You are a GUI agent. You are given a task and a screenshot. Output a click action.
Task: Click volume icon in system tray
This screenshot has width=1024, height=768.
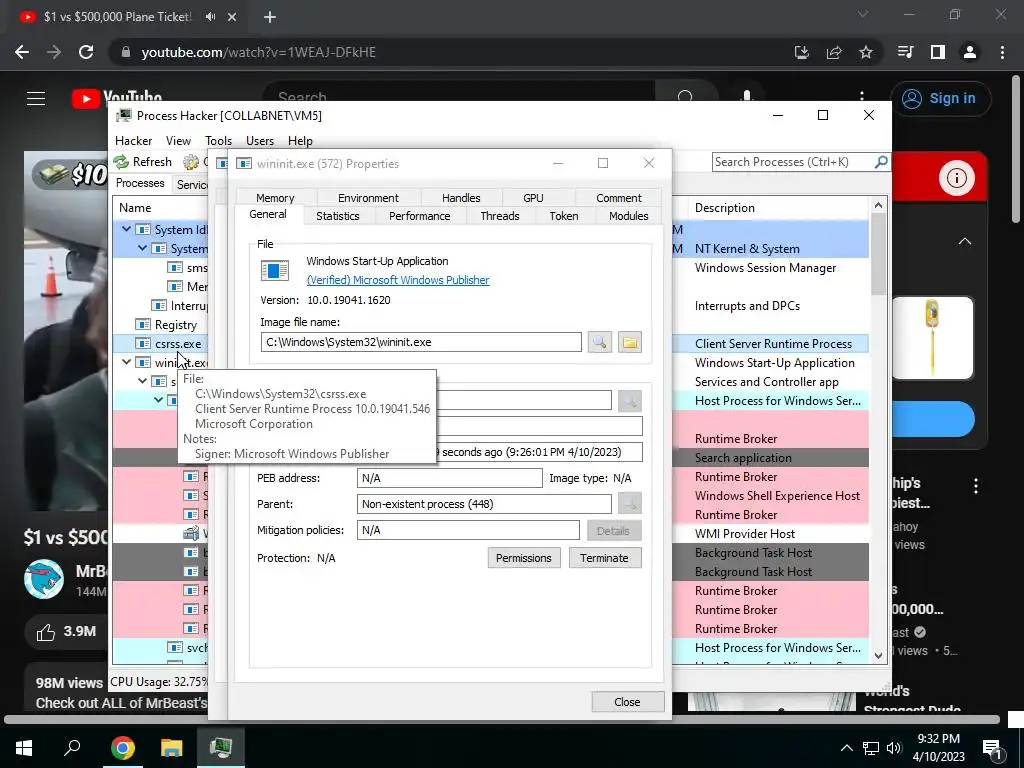894,748
